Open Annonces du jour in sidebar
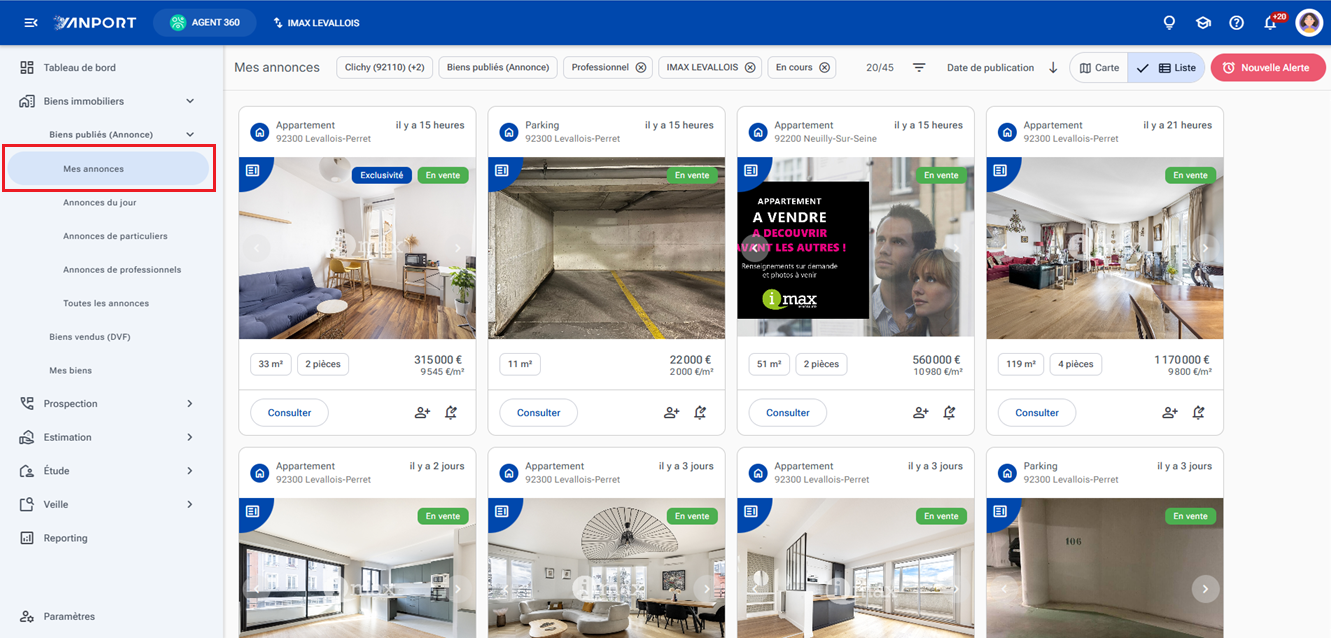The width and height of the screenshot is (1331, 638). tap(100, 202)
